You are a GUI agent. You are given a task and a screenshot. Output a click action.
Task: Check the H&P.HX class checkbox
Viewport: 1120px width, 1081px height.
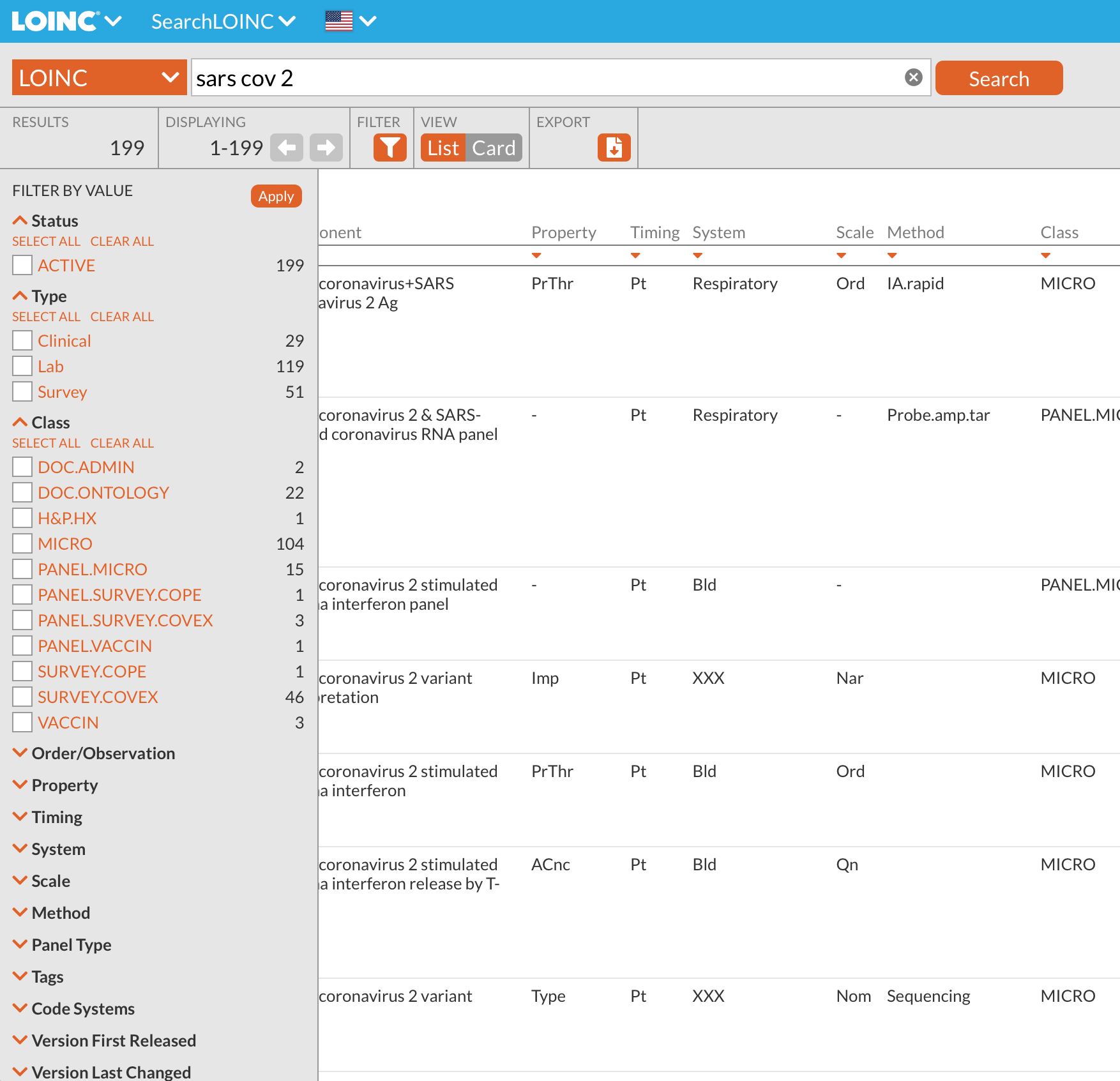22,518
